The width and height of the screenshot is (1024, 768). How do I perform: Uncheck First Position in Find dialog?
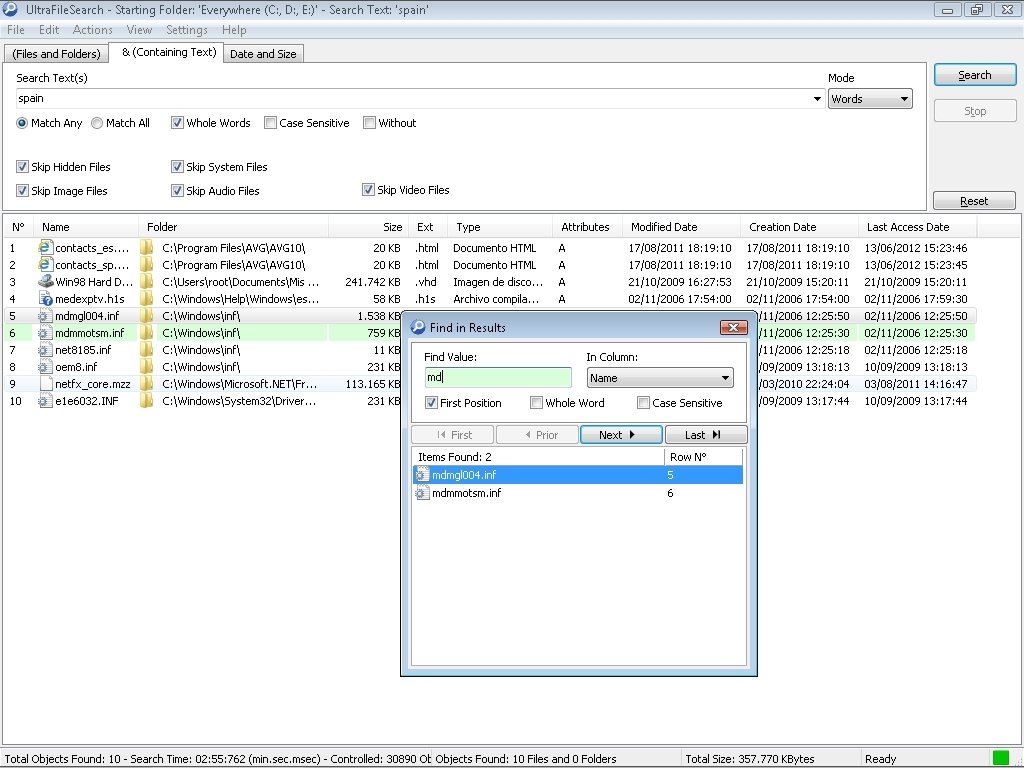431,403
